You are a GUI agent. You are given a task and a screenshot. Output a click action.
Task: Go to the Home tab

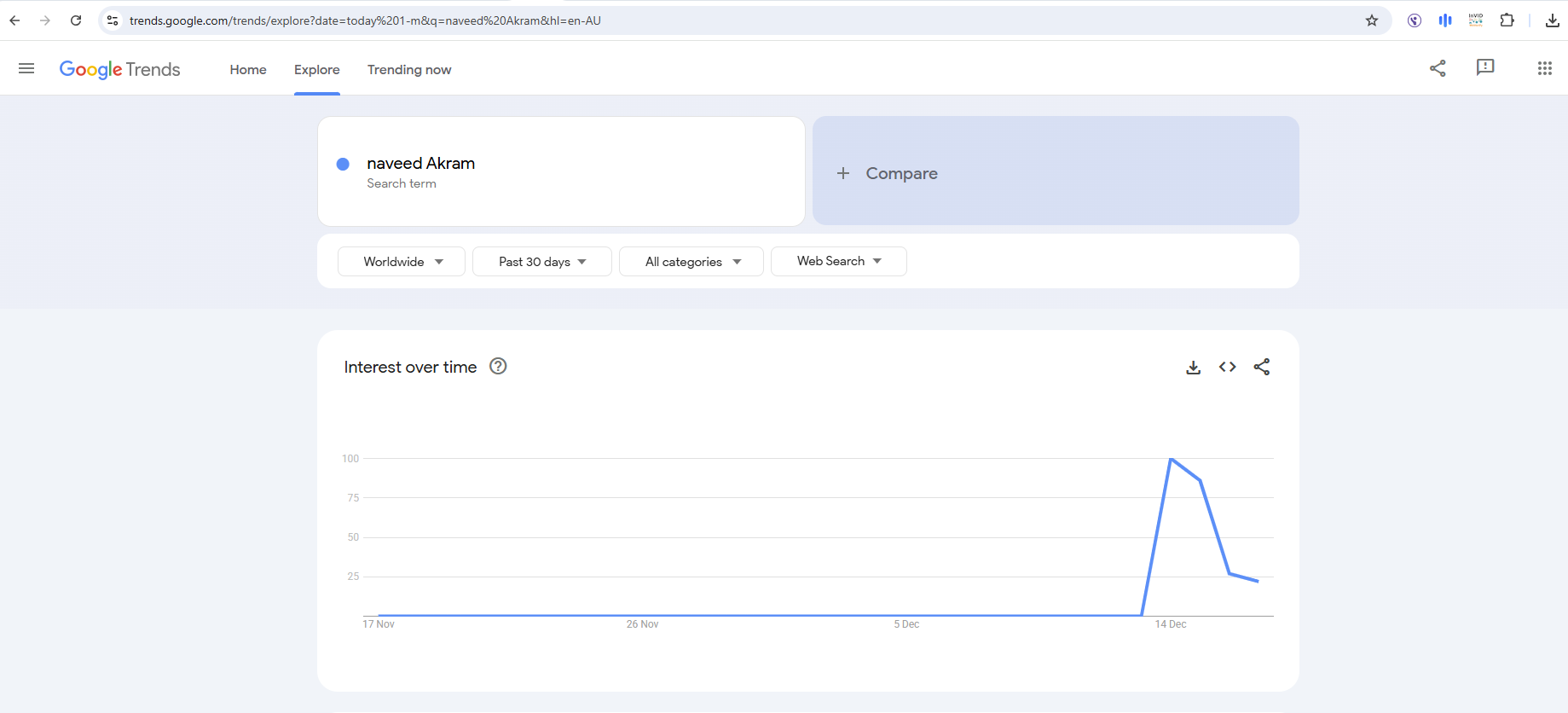(248, 70)
